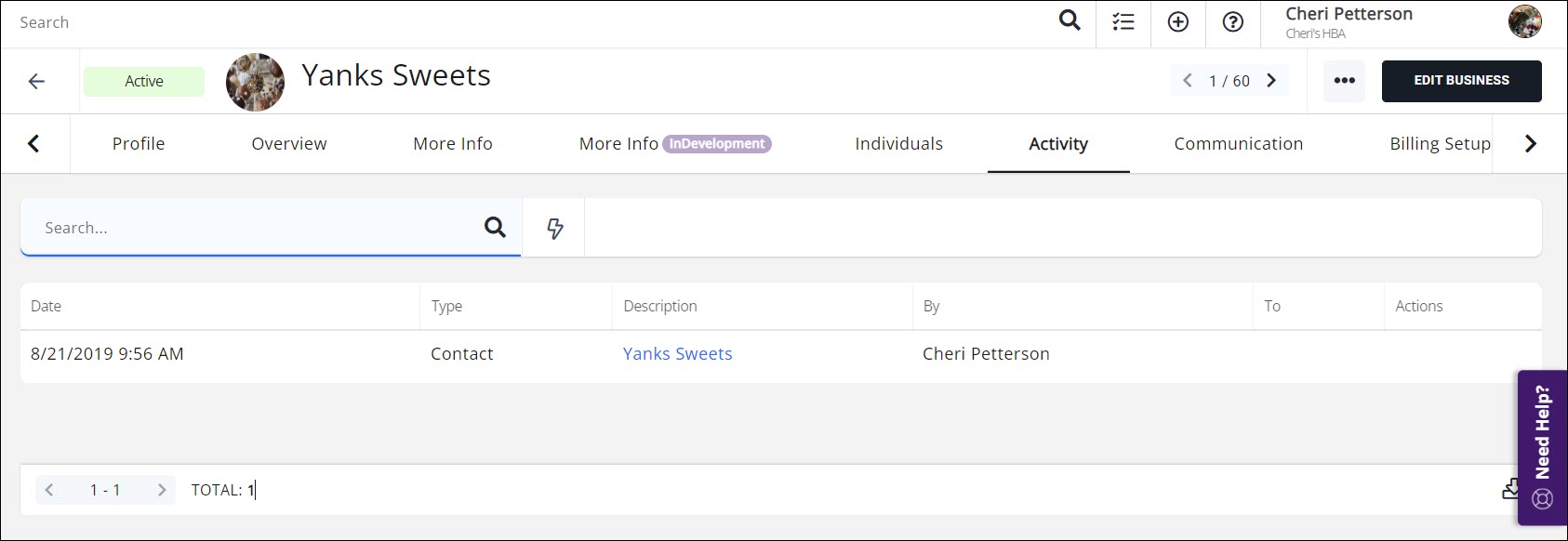This screenshot has height=541, width=1568.
Task: Click the activity search magnifier icon
Action: click(495, 227)
